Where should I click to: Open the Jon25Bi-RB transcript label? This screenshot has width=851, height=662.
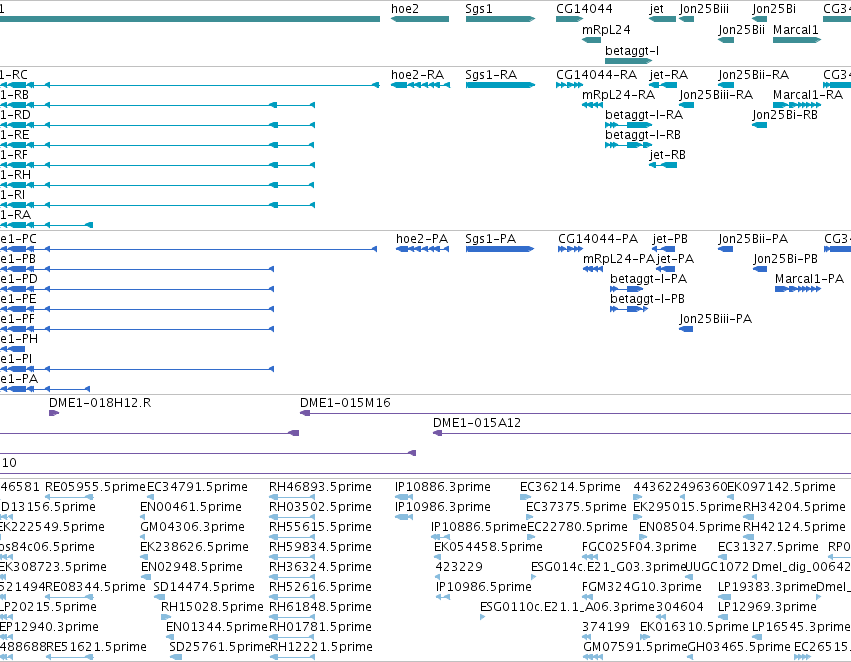(x=785, y=114)
